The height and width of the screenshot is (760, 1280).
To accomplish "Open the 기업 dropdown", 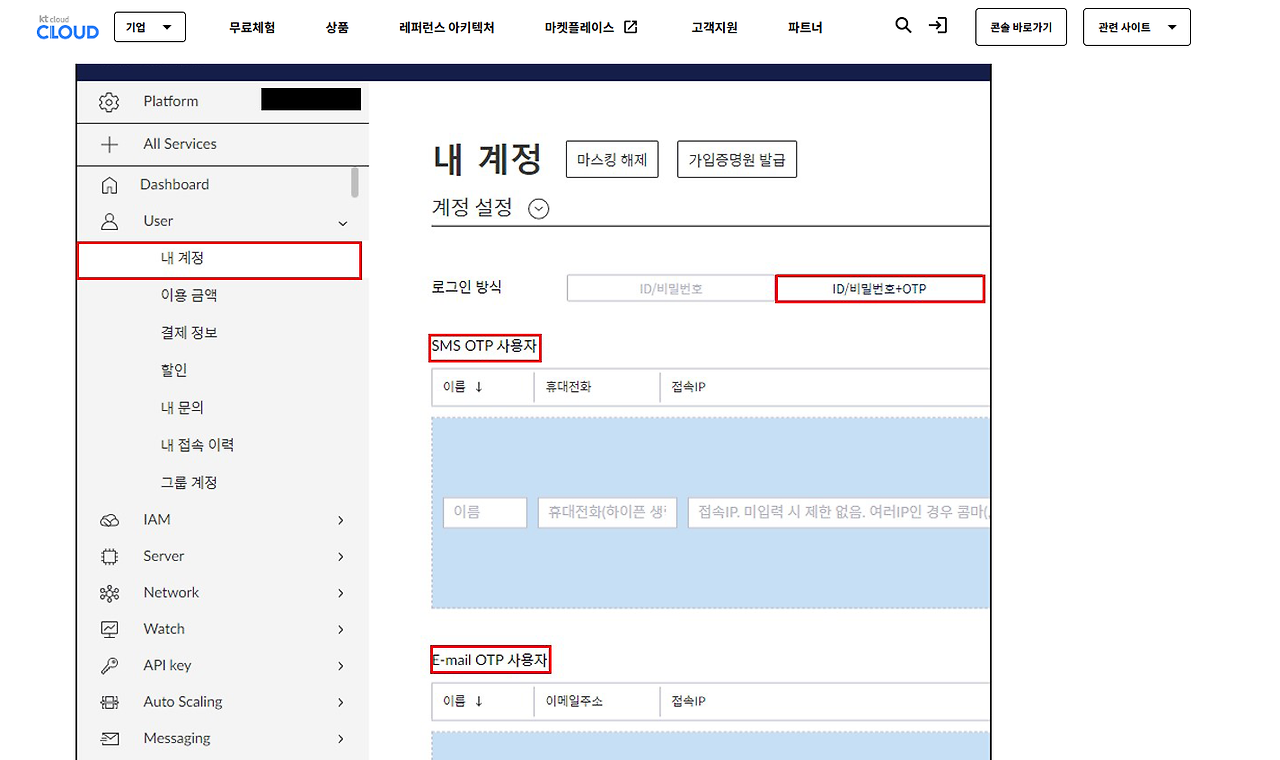I will click(x=150, y=27).
